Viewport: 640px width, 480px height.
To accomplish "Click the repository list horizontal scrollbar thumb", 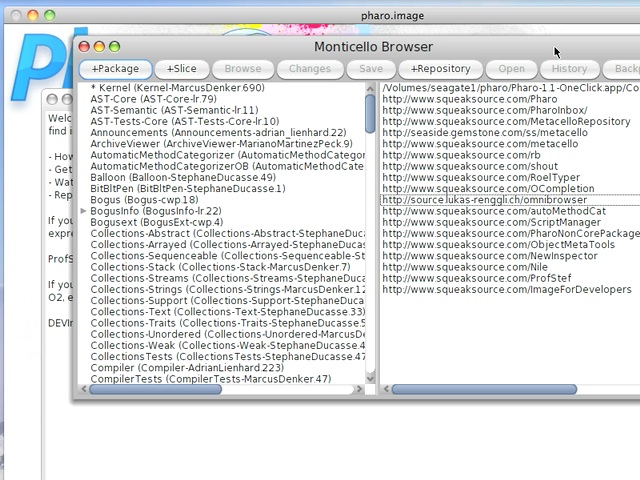I will coord(484,389).
